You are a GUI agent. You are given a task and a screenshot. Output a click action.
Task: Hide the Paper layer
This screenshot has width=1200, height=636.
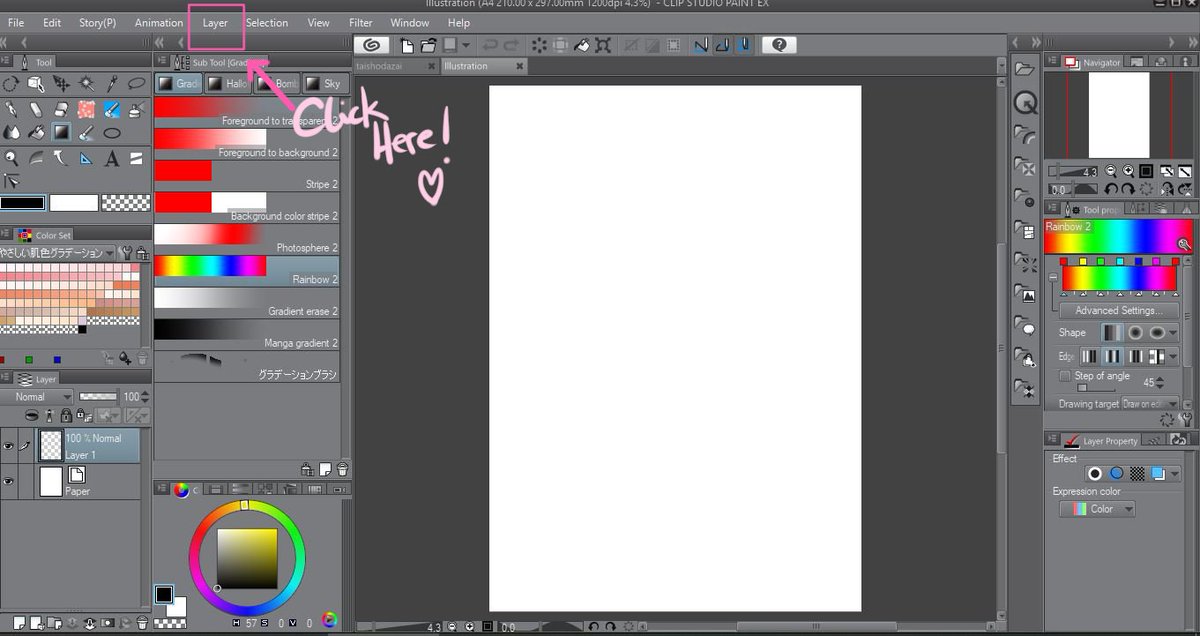(7, 480)
